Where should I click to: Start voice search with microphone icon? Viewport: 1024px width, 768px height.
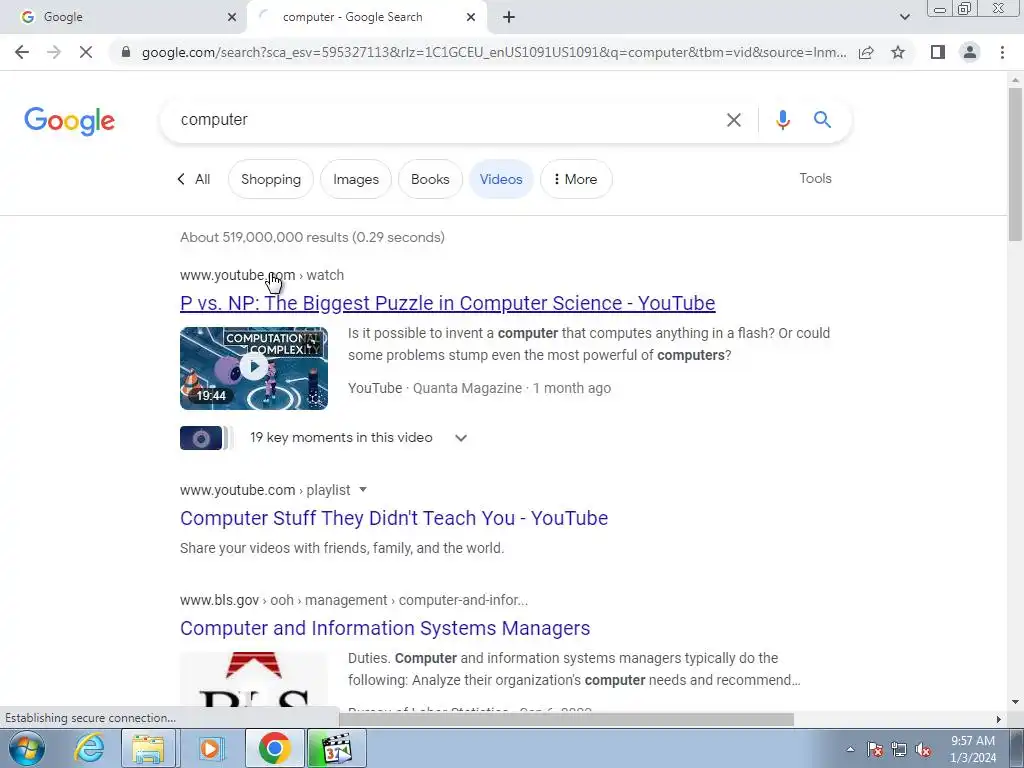(782, 120)
